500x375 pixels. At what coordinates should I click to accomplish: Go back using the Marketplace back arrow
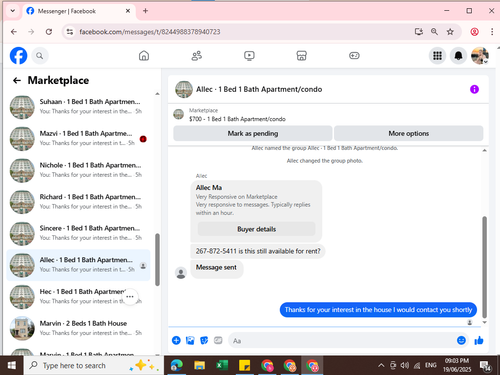(x=17, y=80)
